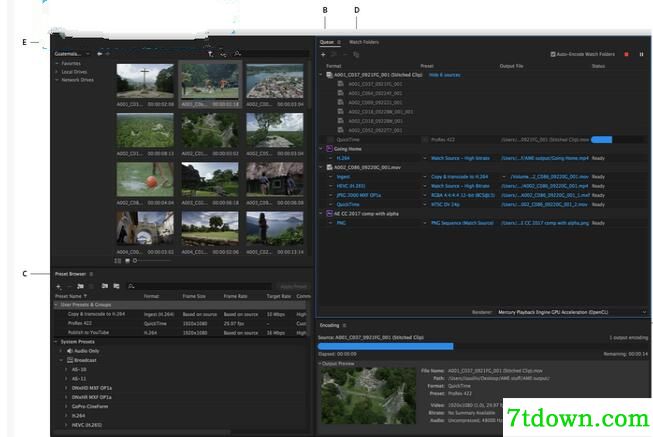Click the Preset Browser panel menu icon
The height and width of the screenshot is (437, 653).
pyautogui.click(x=91, y=274)
